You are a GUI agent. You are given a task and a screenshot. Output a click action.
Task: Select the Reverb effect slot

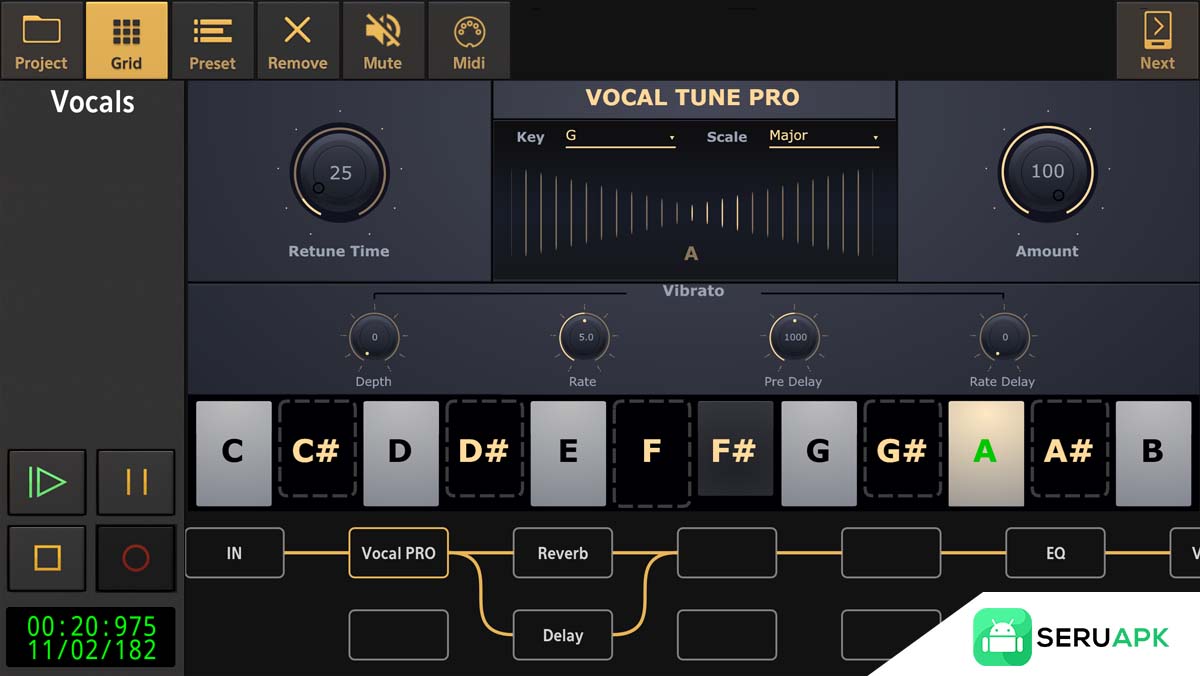[x=563, y=553]
